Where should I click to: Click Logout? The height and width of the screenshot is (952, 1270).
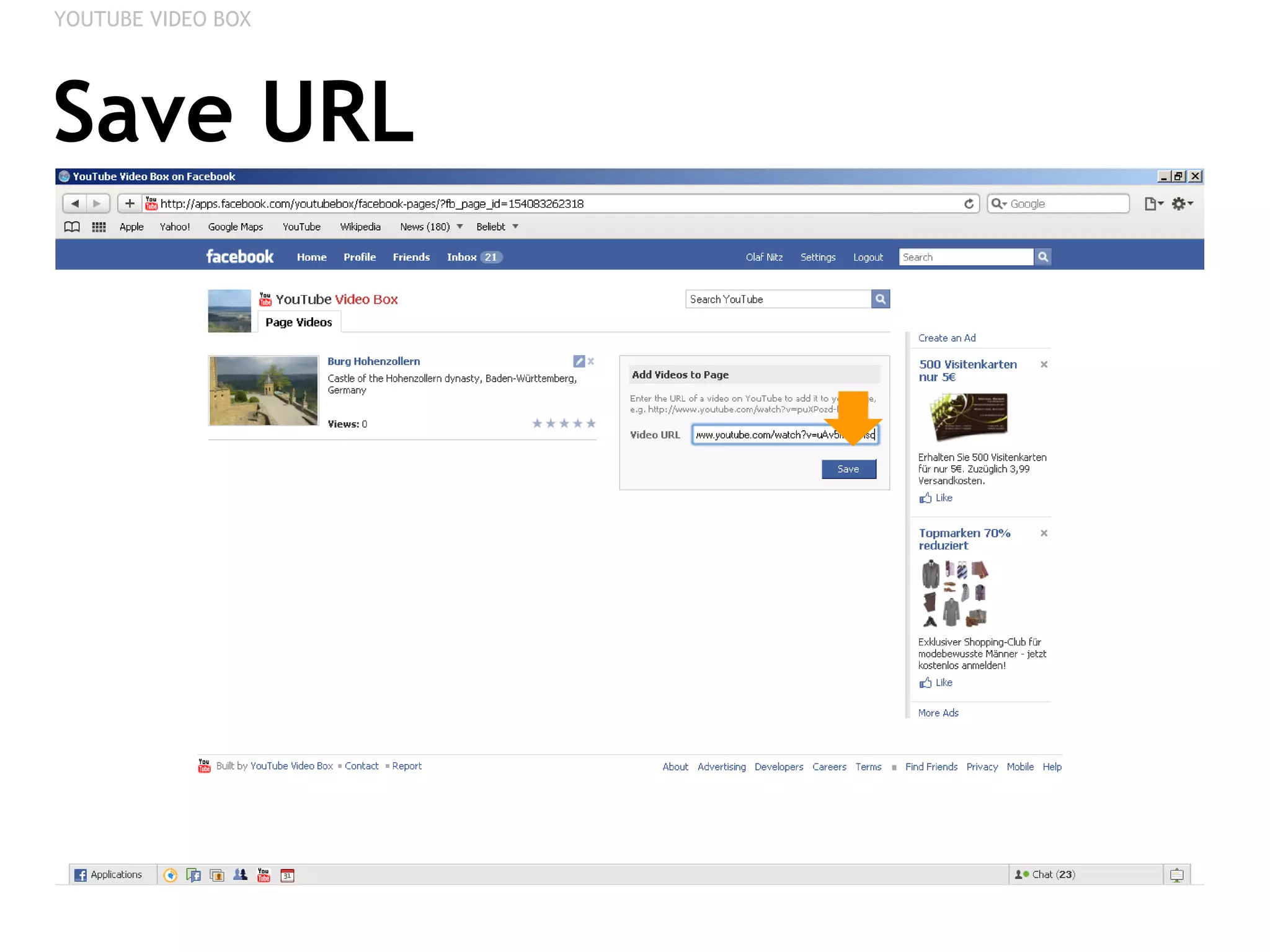coord(868,257)
